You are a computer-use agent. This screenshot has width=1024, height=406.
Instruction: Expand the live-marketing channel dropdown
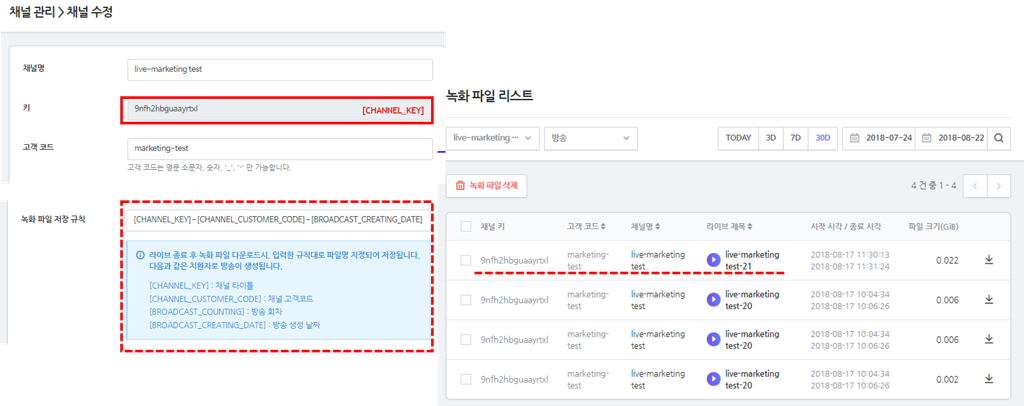[x=494, y=138]
